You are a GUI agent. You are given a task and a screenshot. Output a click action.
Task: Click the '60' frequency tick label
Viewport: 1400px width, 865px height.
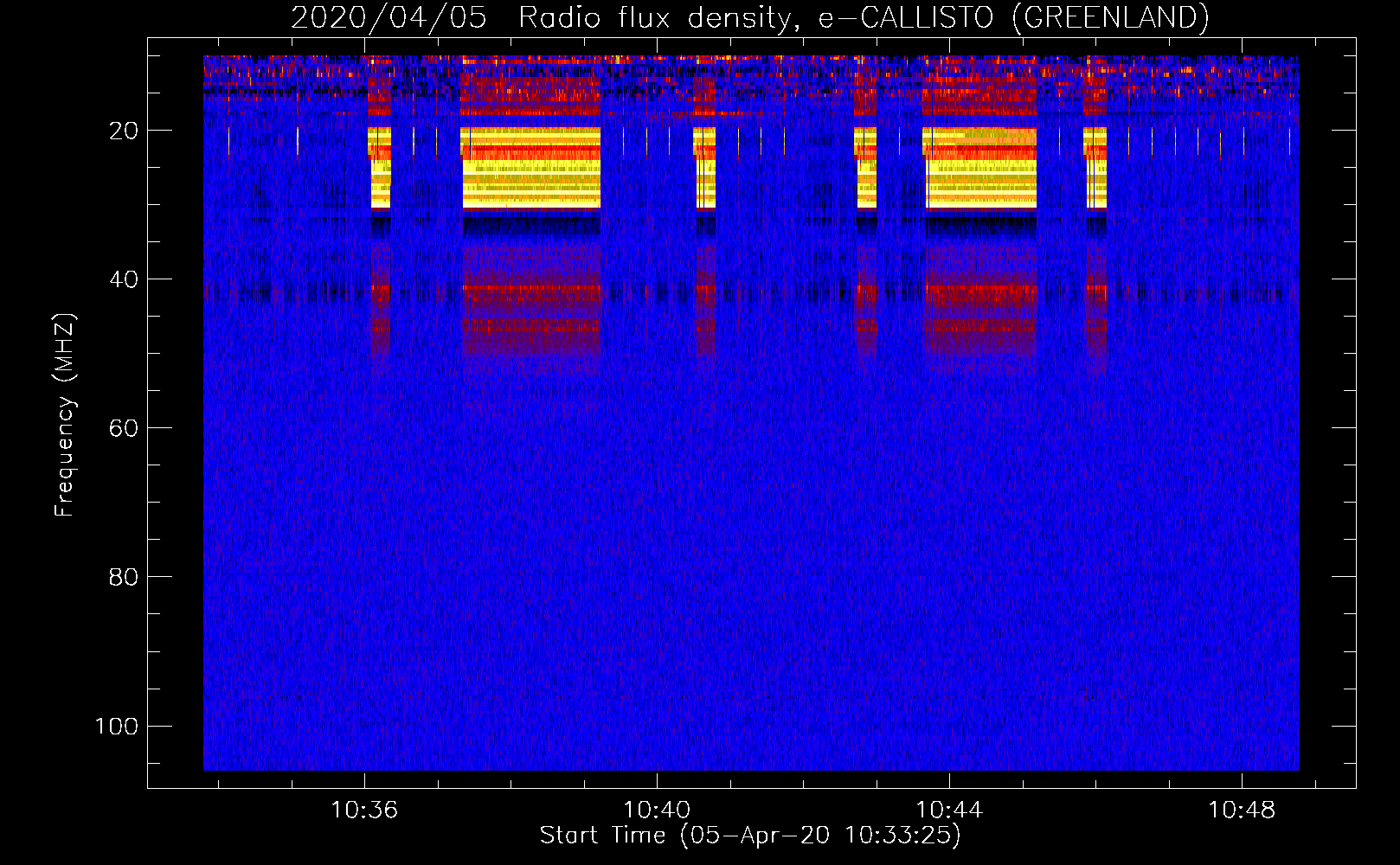click(124, 428)
